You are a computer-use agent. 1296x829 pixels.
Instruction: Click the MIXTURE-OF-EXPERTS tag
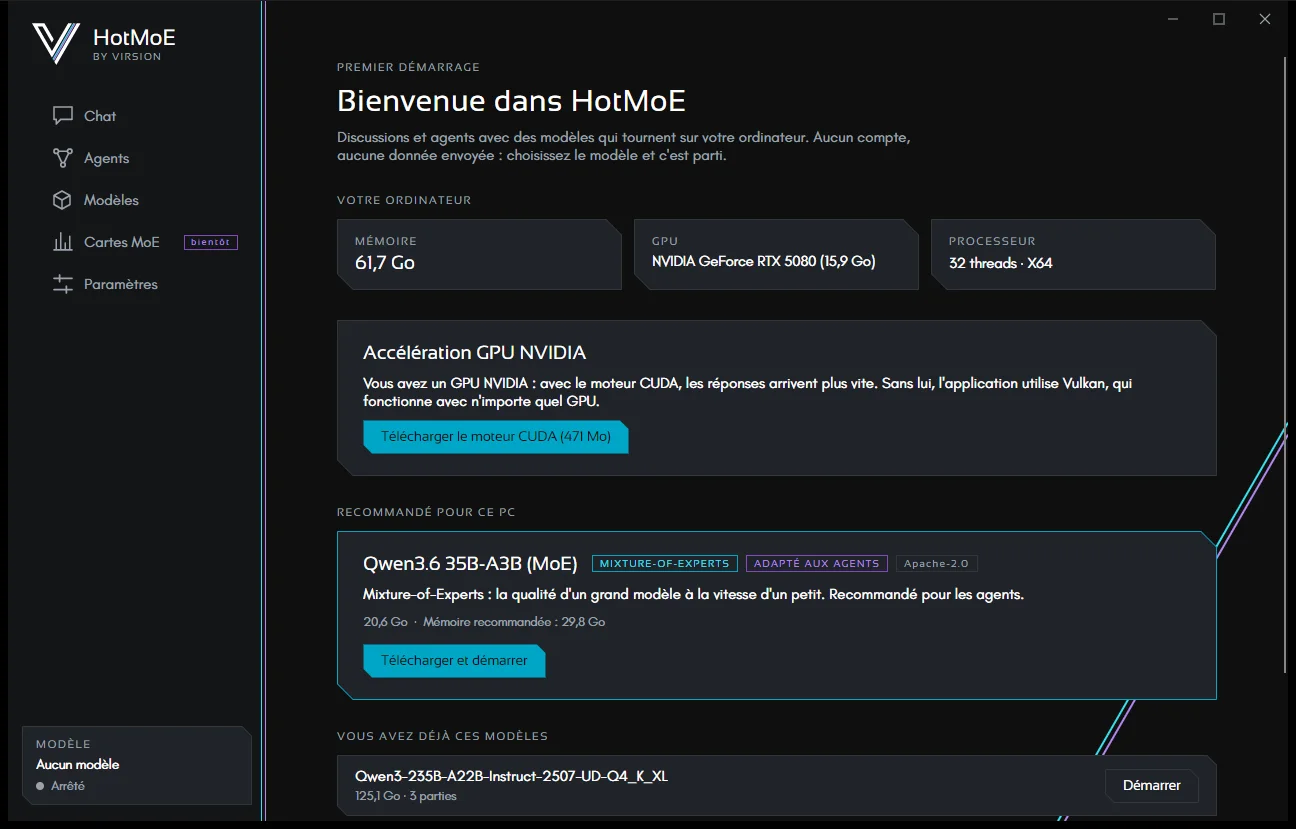coord(665,563)
